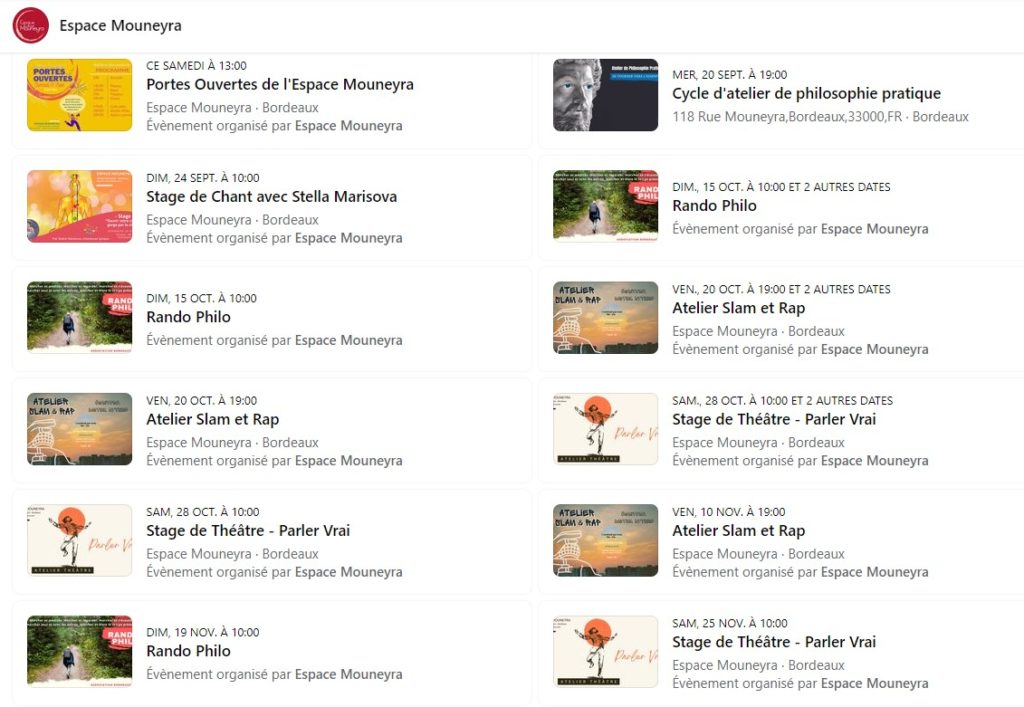Screen dimensions: 1024x707
Task: Open Atelier Slam et Rap title dated 10 Nov
Action: point(739,531)
